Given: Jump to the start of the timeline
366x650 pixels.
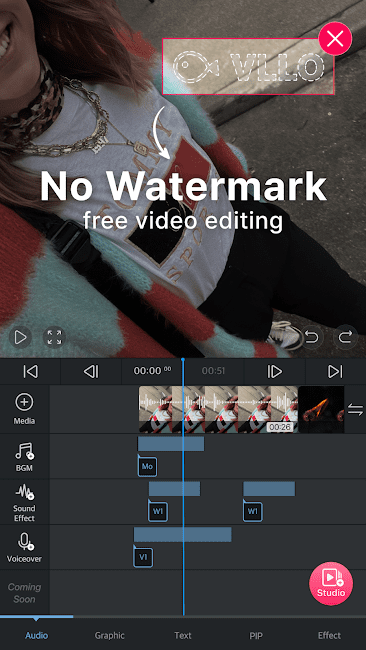Looking at the screenshot, I should tap(30, 371).
